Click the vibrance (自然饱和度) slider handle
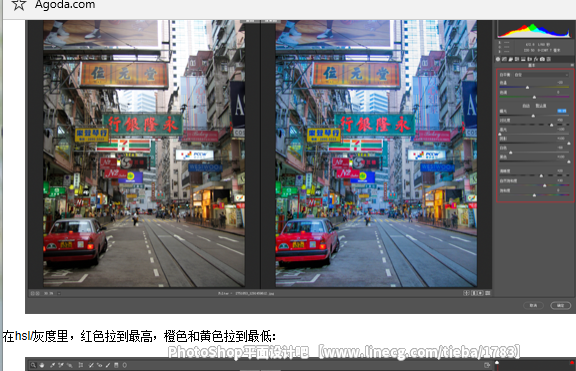This screenshot has height=371, width=576. tap(544, 186)
